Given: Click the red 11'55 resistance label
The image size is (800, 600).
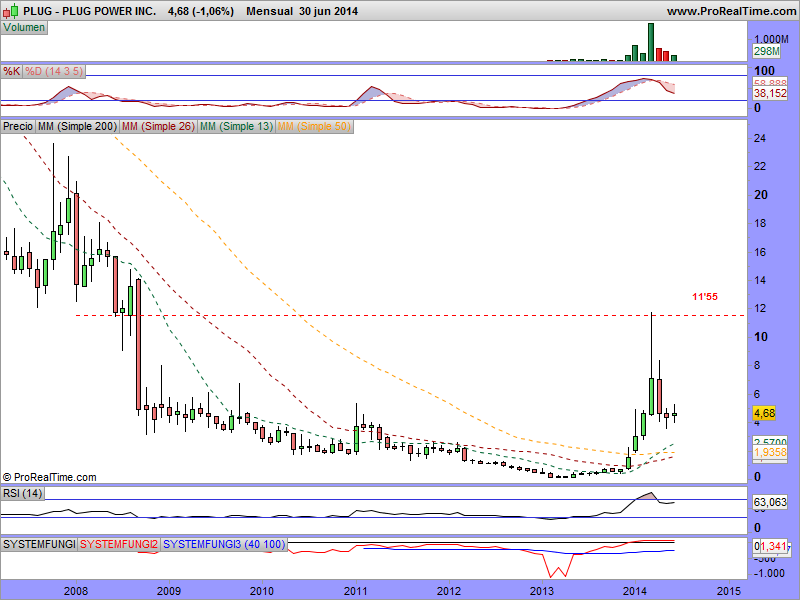Looking at the screenshot, I should 705,296.
